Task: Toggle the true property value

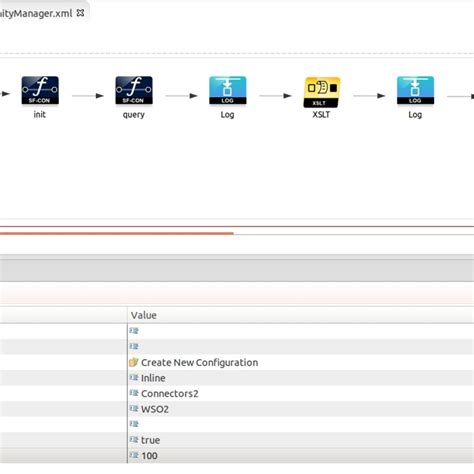Action: pos(300,440)
